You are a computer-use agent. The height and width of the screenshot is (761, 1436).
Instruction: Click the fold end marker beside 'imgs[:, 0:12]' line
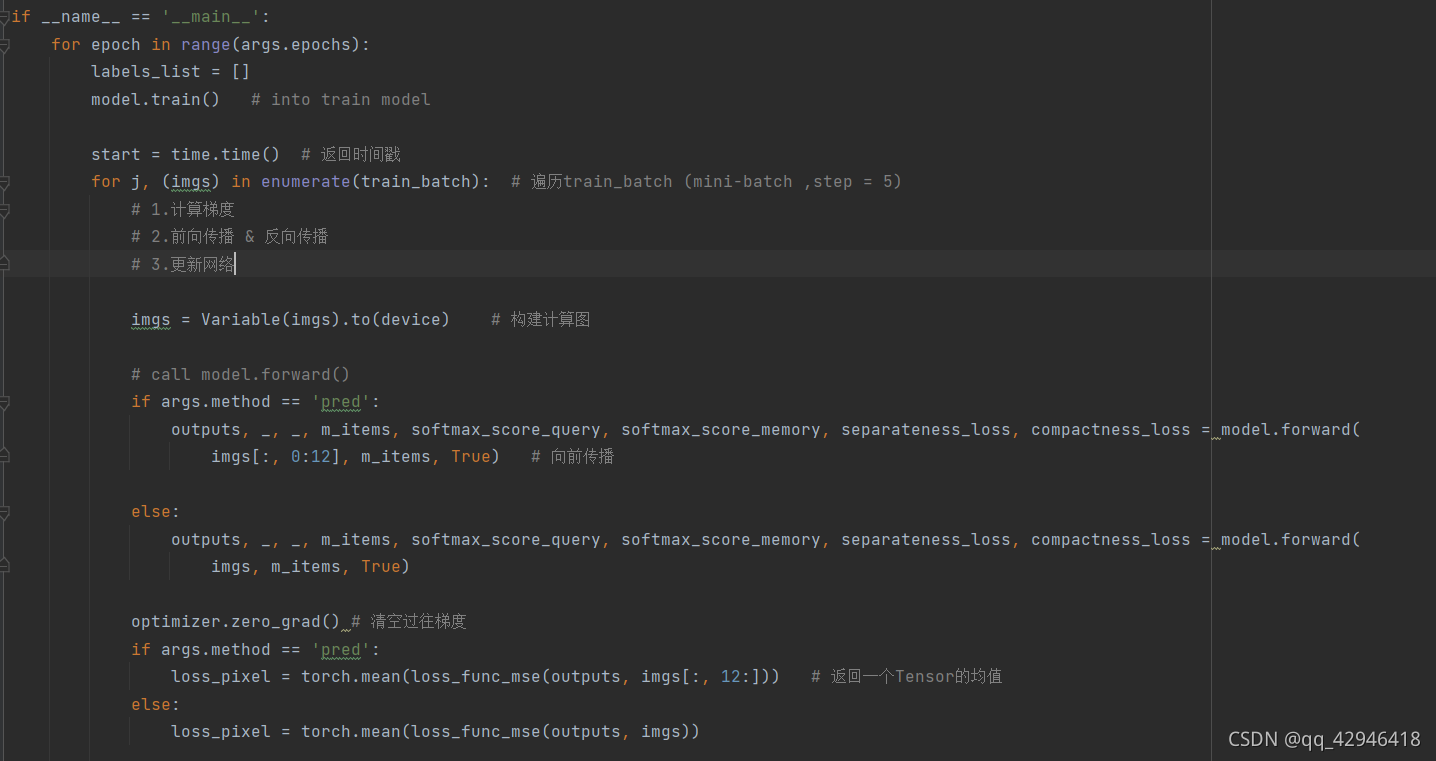[x=4, y=457]
